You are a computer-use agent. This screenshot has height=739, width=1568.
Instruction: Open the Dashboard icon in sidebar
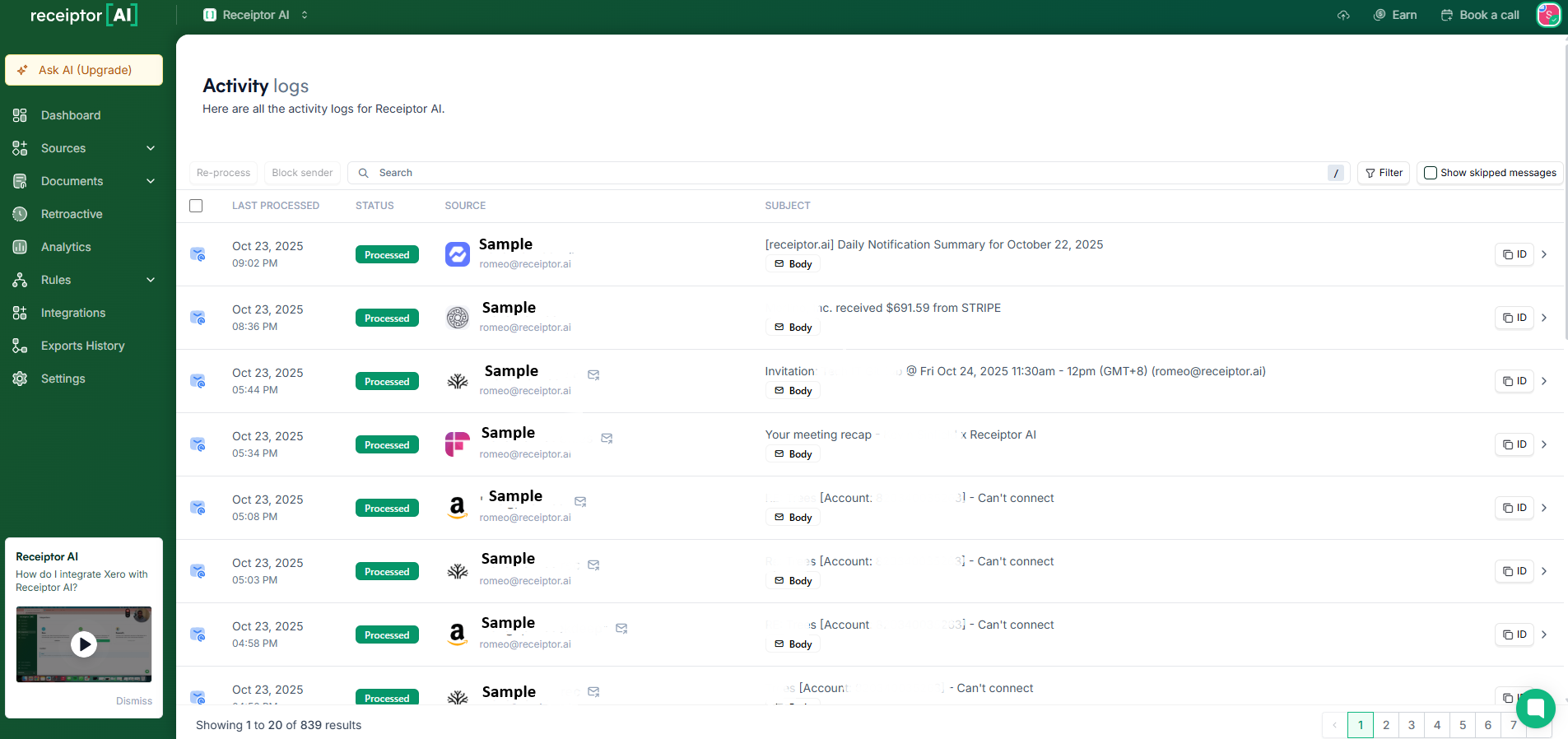[20, 115]
